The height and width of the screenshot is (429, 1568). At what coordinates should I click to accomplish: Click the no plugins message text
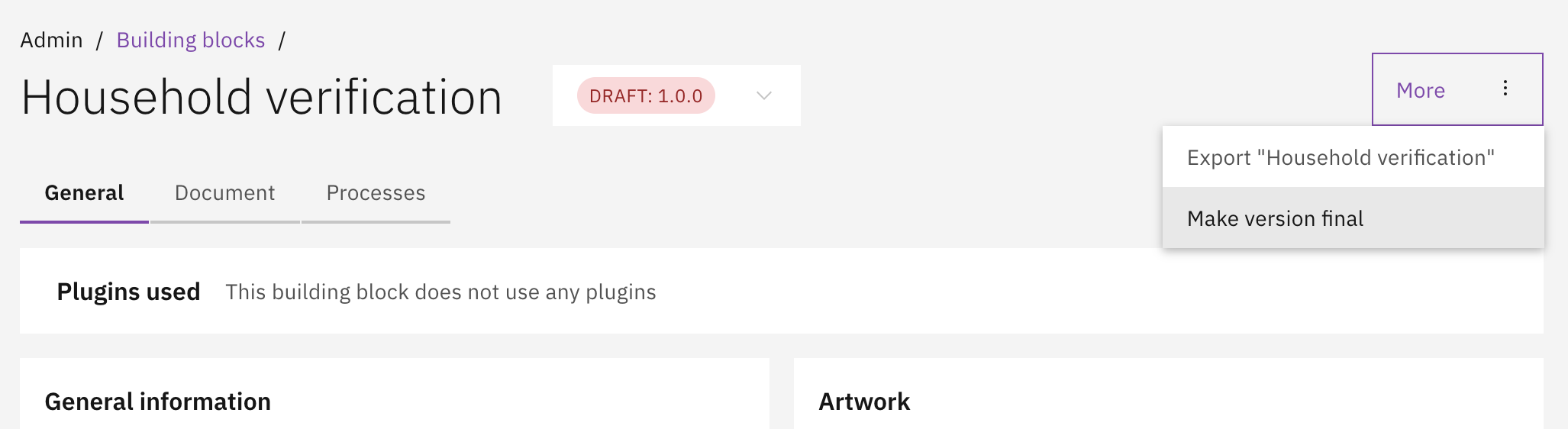[x=440, y=292]
